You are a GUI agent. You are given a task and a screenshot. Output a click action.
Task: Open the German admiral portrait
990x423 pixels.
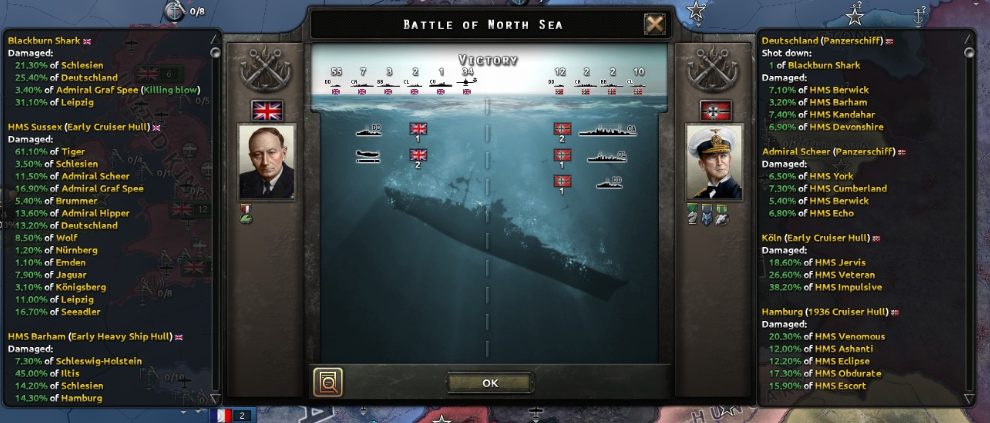715,162
